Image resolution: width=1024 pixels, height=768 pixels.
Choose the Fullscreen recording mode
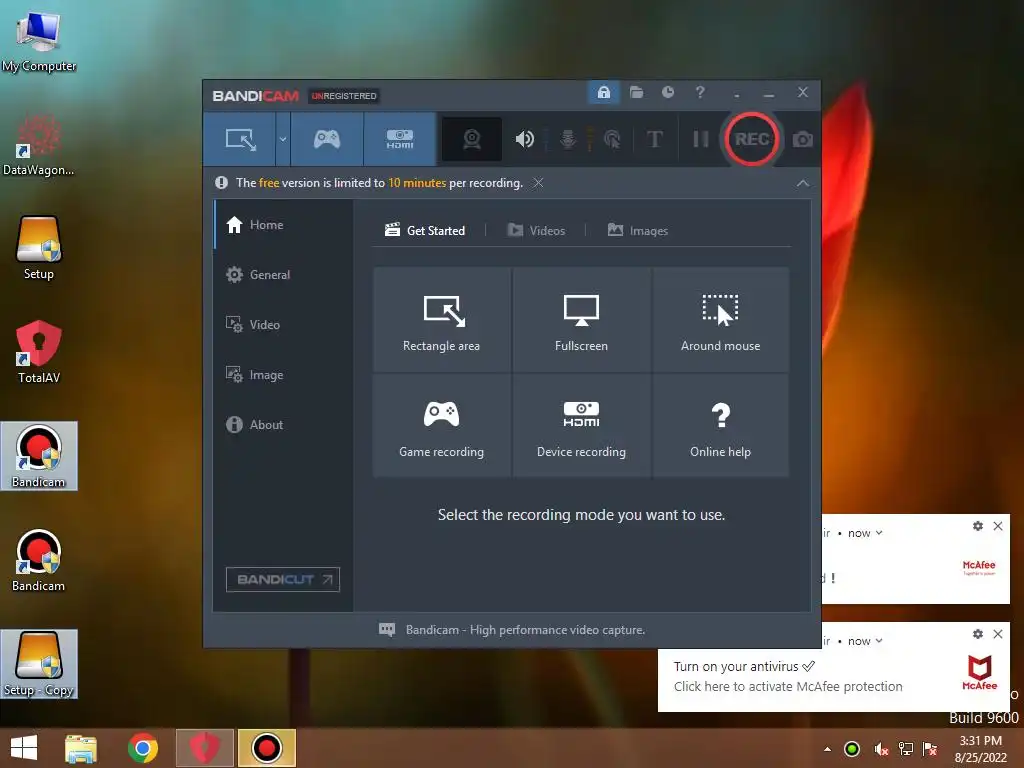pyautogui.click(x=581, y=320)
